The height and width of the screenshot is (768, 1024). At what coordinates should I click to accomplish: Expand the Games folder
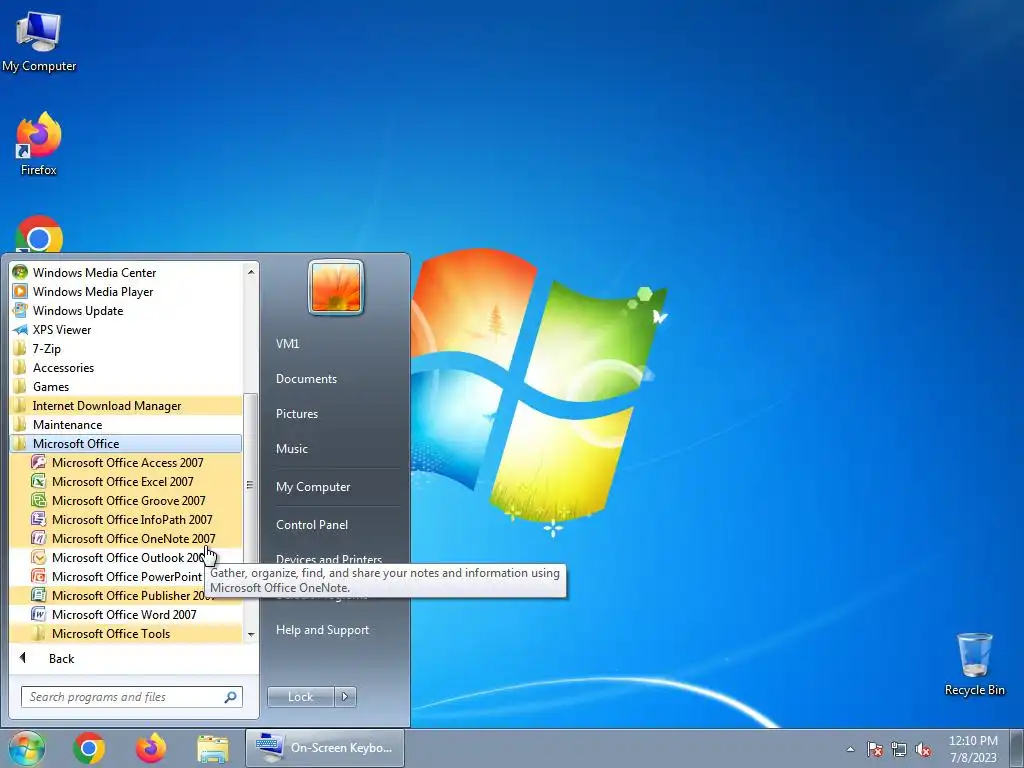pos(126,387)
